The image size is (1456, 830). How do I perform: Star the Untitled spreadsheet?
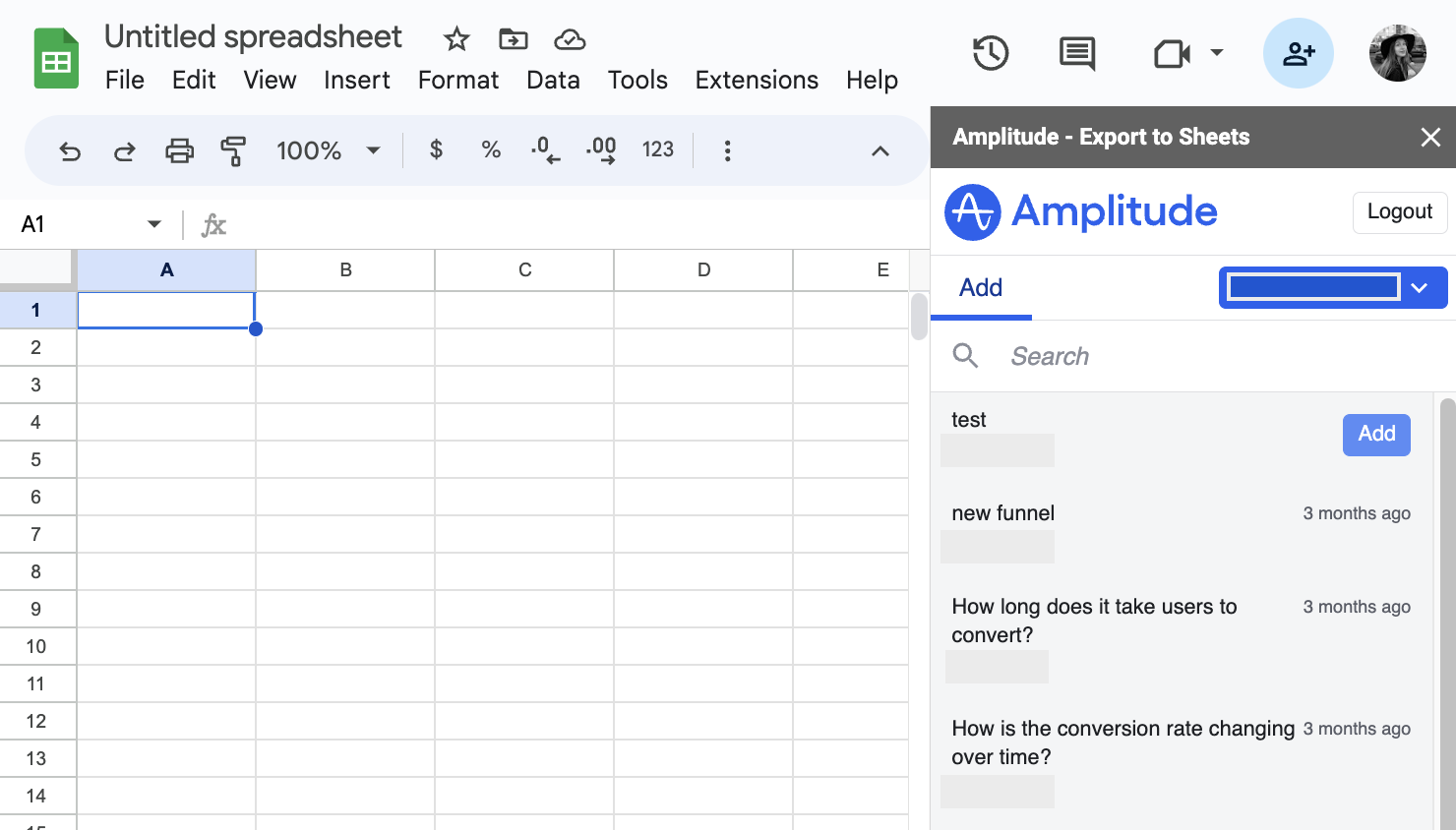456,39
